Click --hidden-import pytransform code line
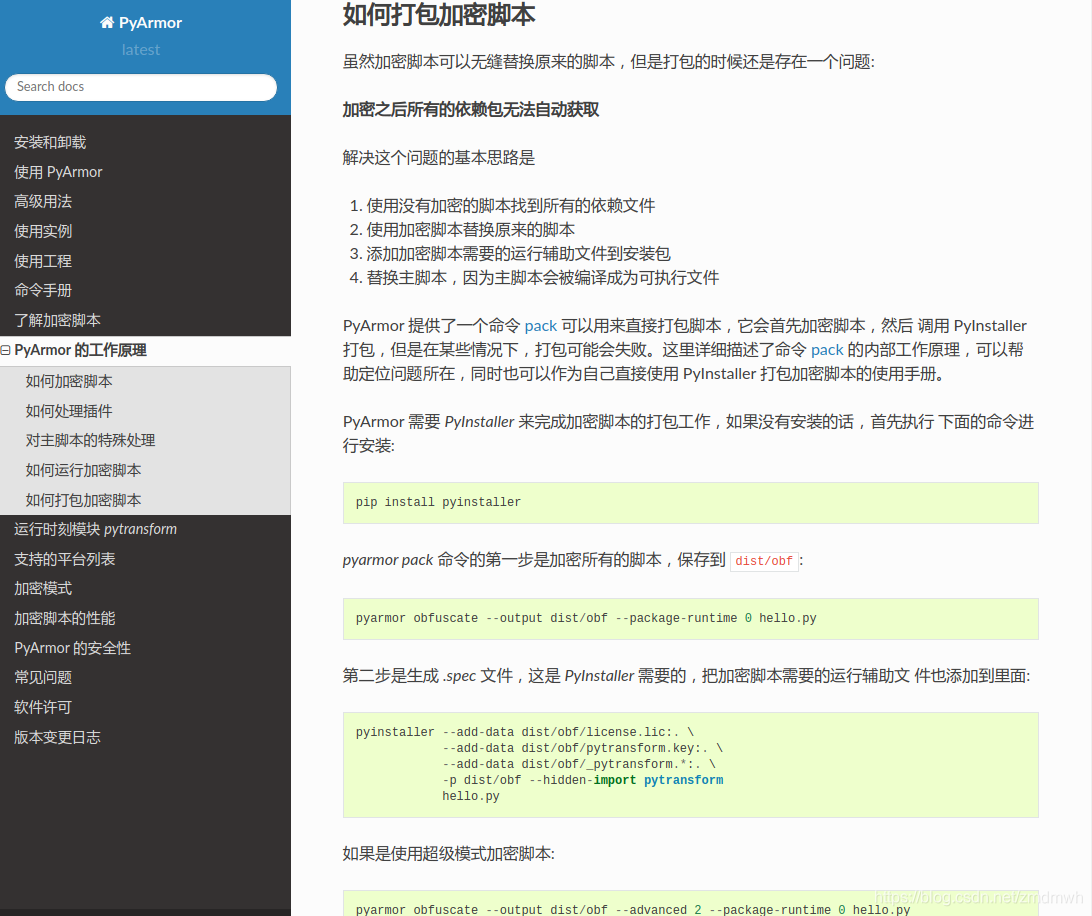The width and height of the screenshot is (1092, 916). click(x=583, y=780)
